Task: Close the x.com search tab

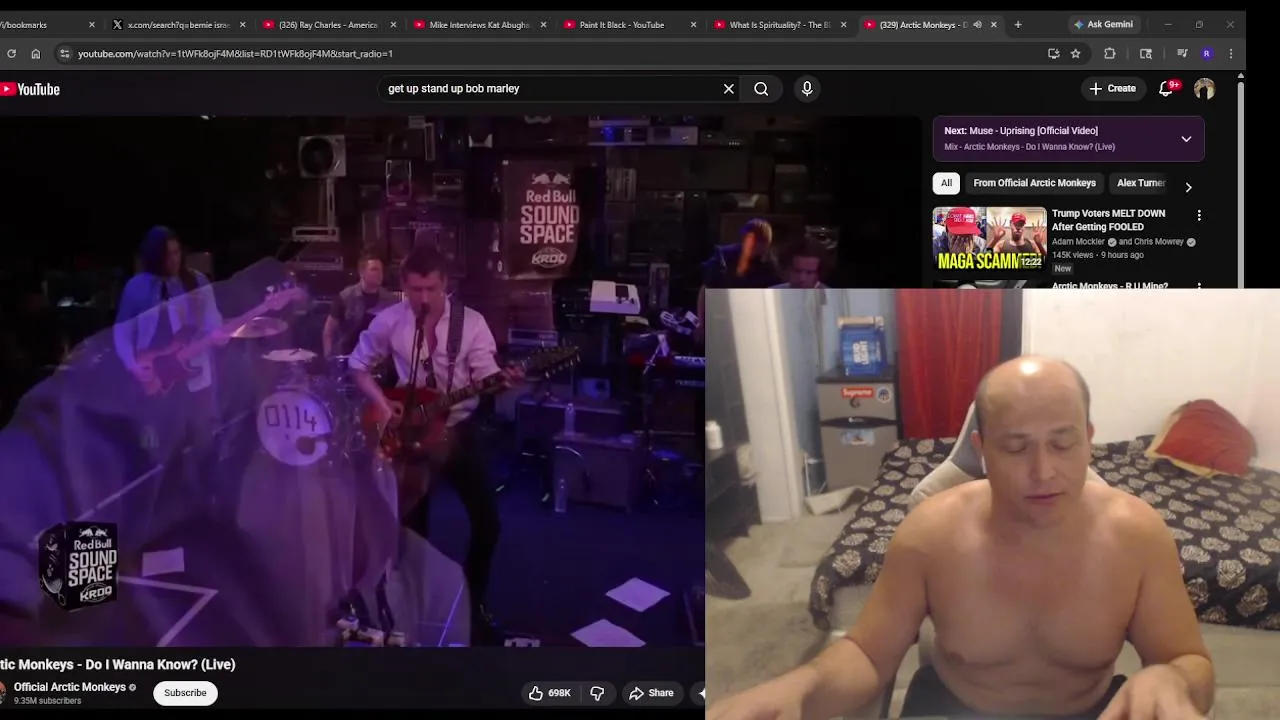Action: point(243,25)
